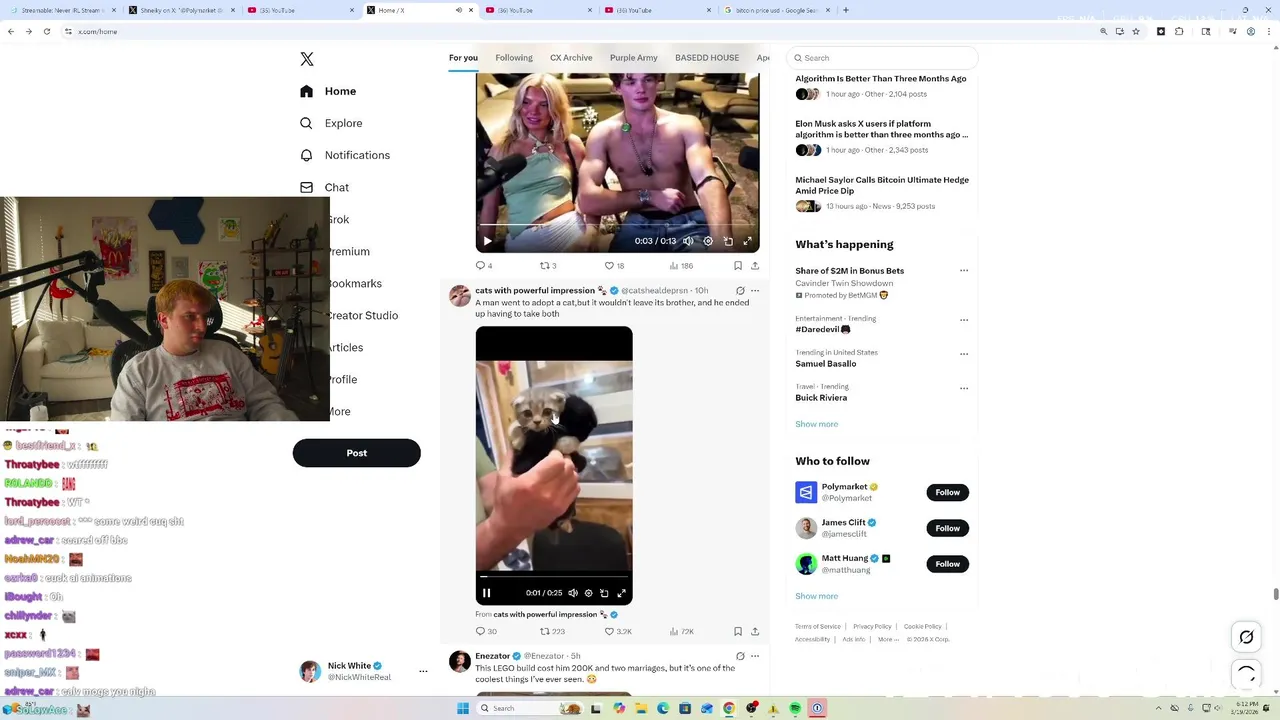Bookmark the cat adoption post
The width and height of the screenshot is (1280, 720).
coord(738,631)
